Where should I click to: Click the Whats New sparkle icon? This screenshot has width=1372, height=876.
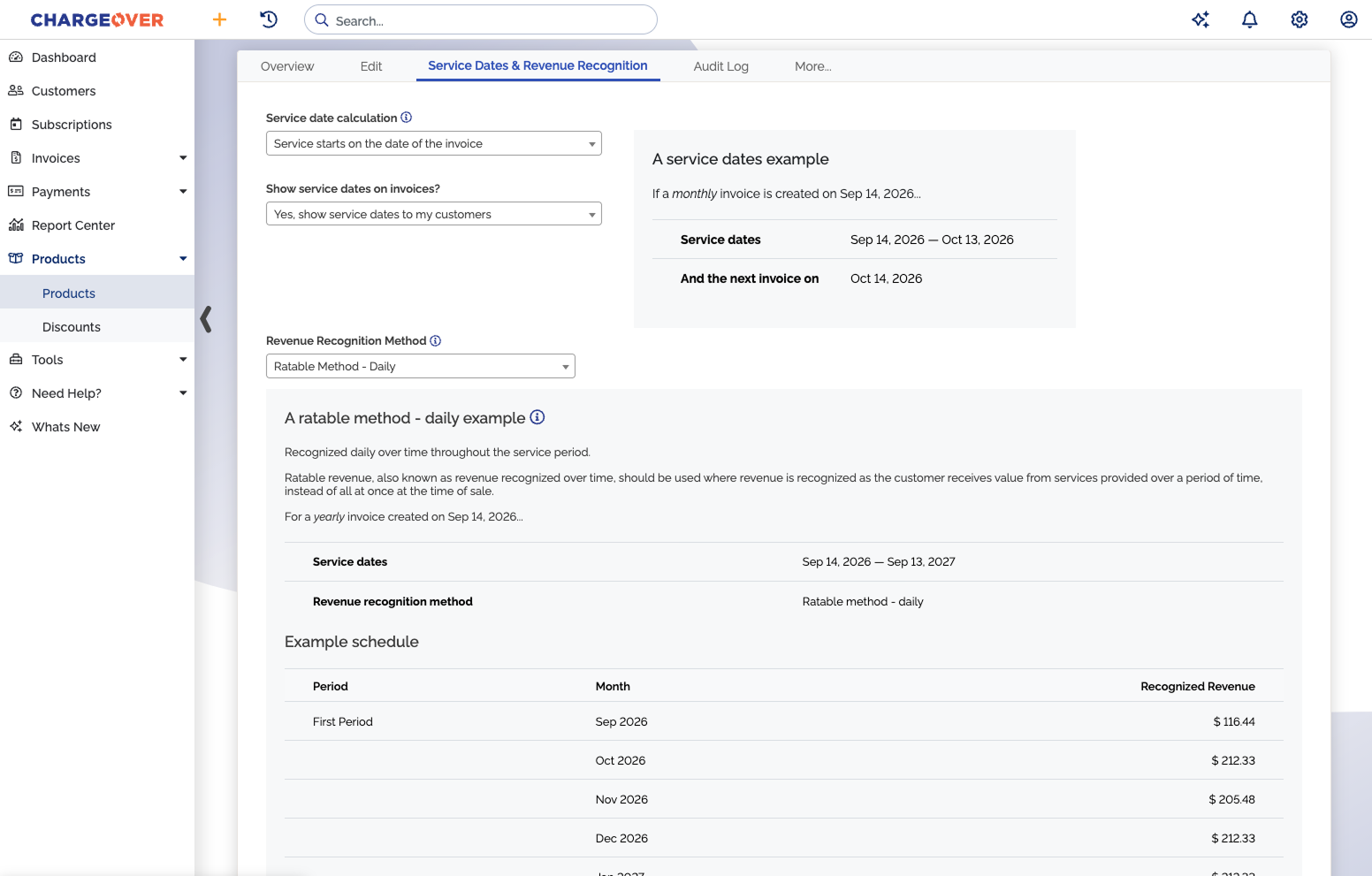(16, 427)
